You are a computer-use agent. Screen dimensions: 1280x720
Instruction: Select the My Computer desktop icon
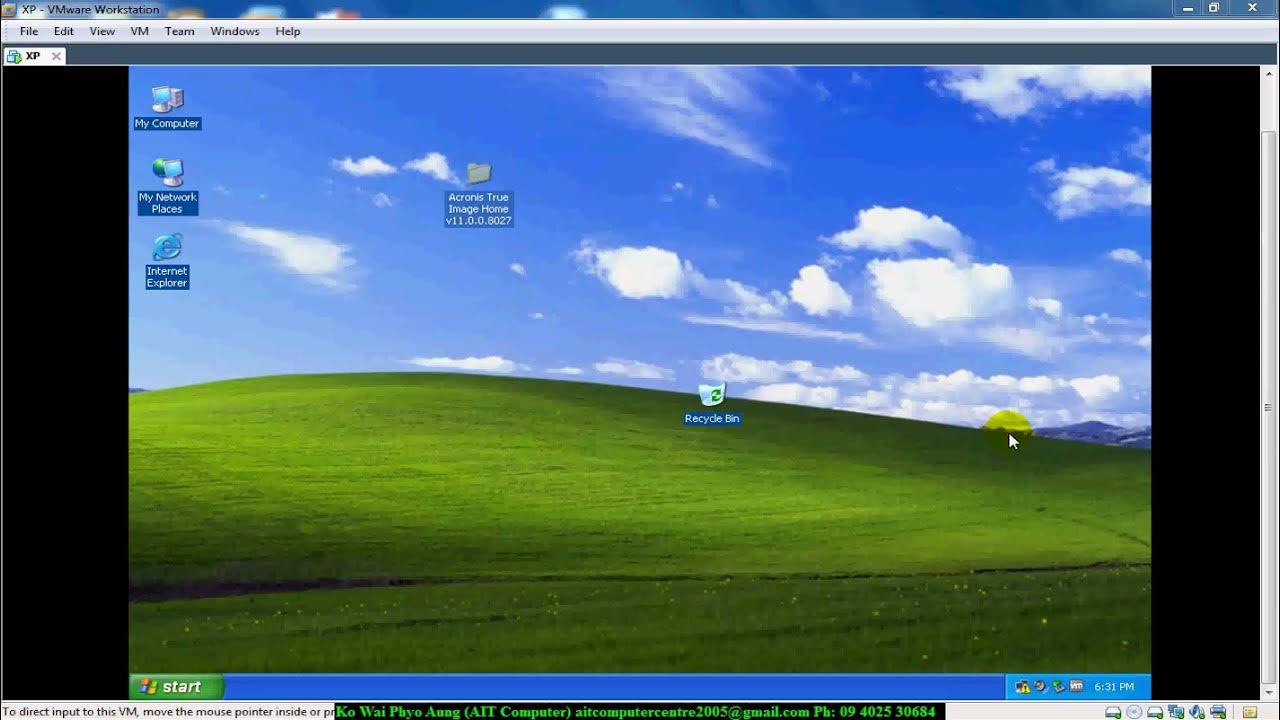click(x=167, y=108)
